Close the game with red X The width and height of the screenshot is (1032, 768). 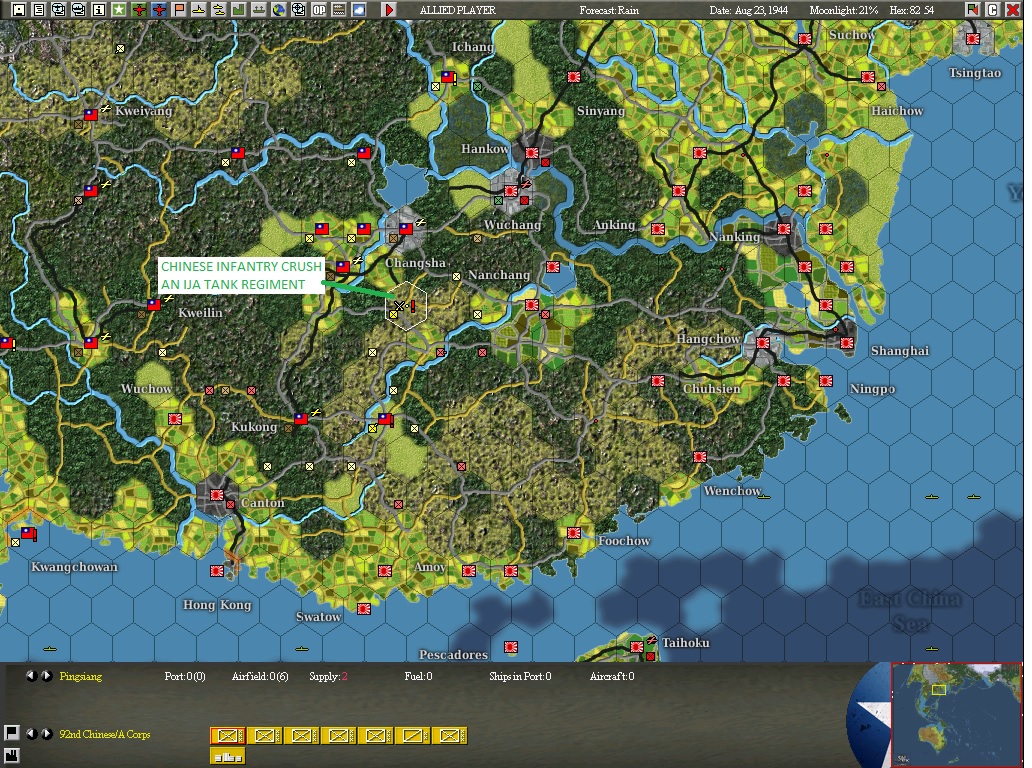[x=1013, y=10]
